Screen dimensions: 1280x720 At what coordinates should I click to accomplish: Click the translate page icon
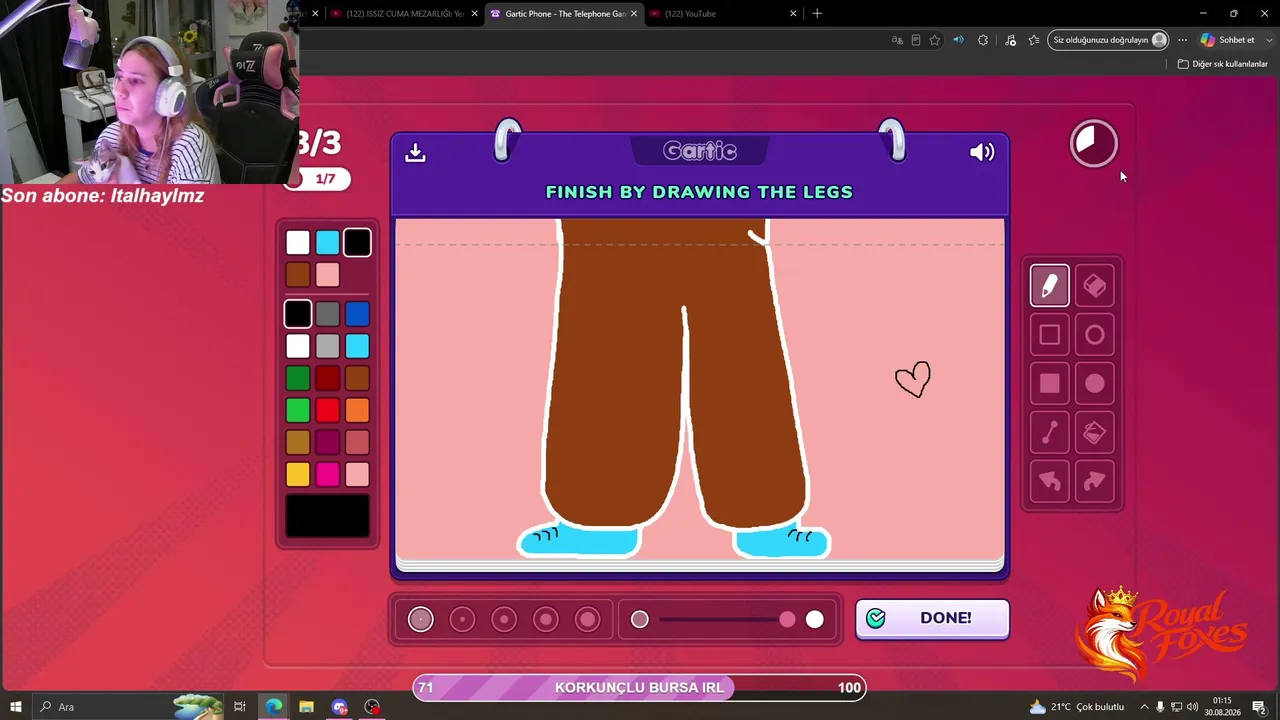point(897,40)
